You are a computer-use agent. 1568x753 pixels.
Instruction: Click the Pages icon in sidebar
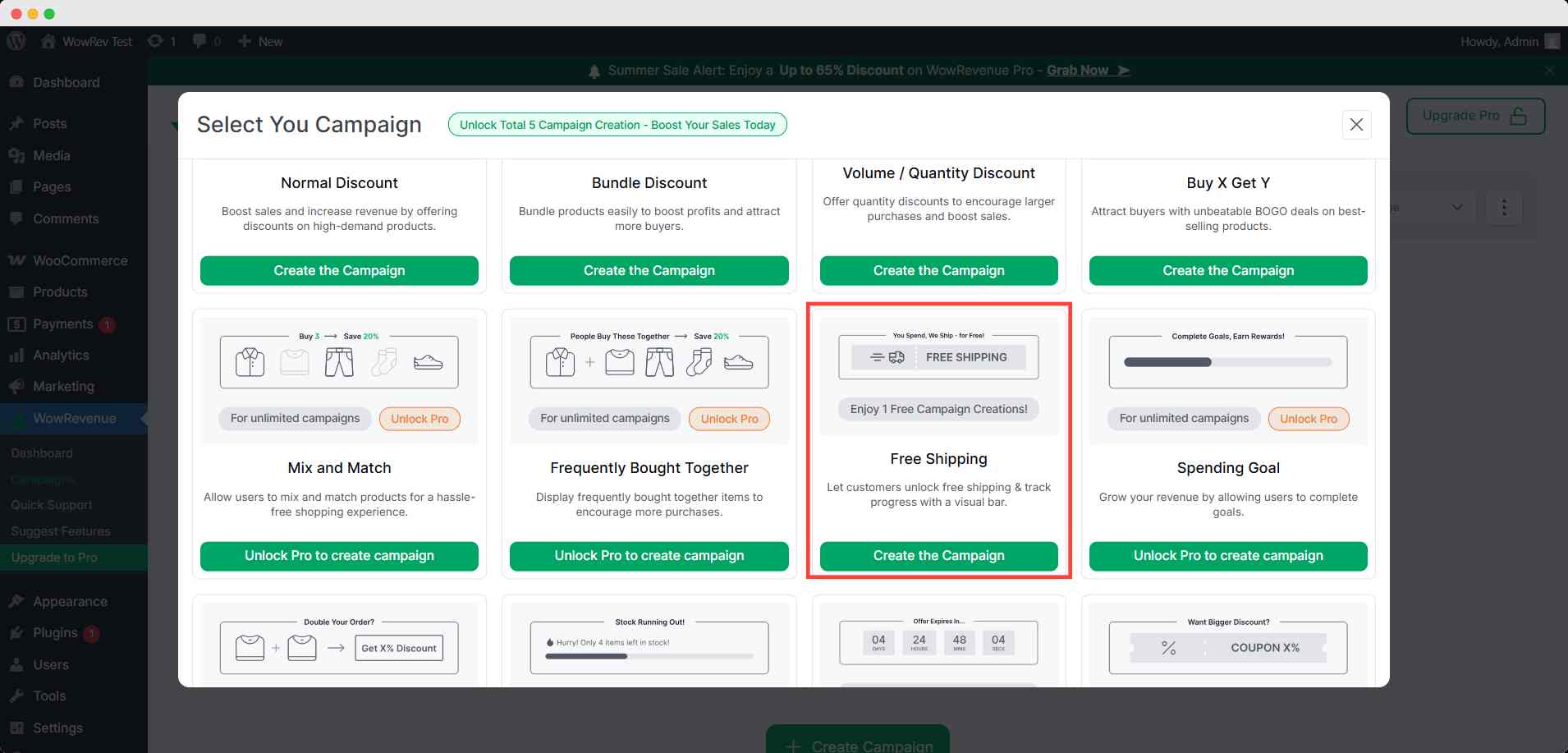tap(16, 186)
